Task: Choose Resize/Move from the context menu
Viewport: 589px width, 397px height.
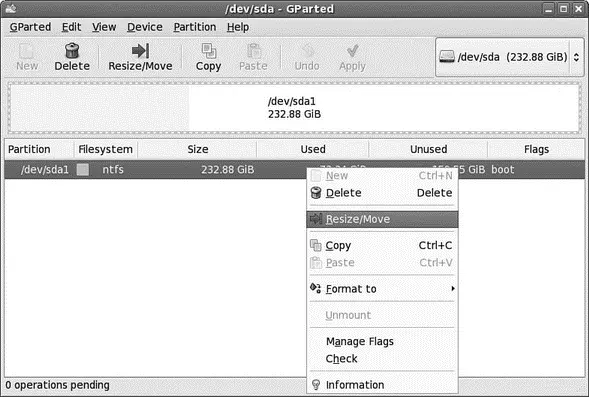Action: (382, 219)
